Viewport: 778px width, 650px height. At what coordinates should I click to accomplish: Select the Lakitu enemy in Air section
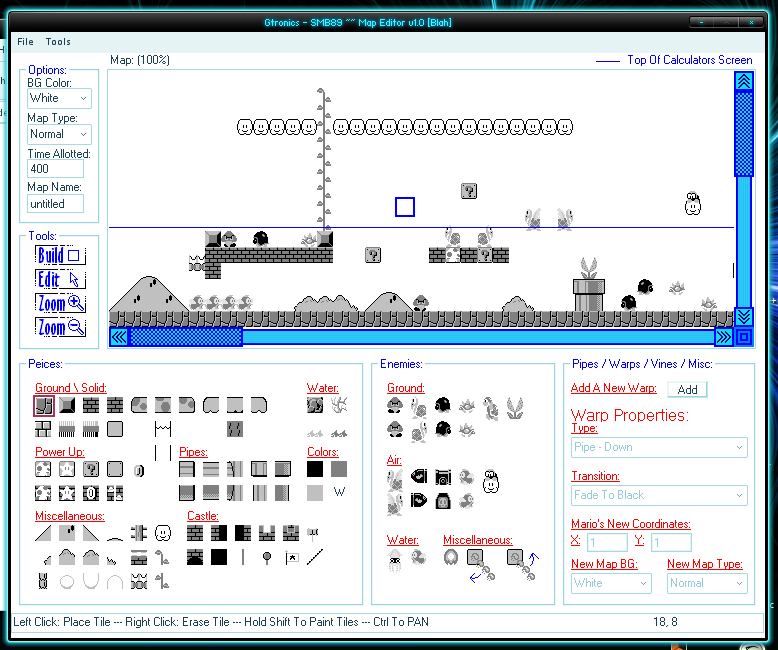tap(491, 481)
